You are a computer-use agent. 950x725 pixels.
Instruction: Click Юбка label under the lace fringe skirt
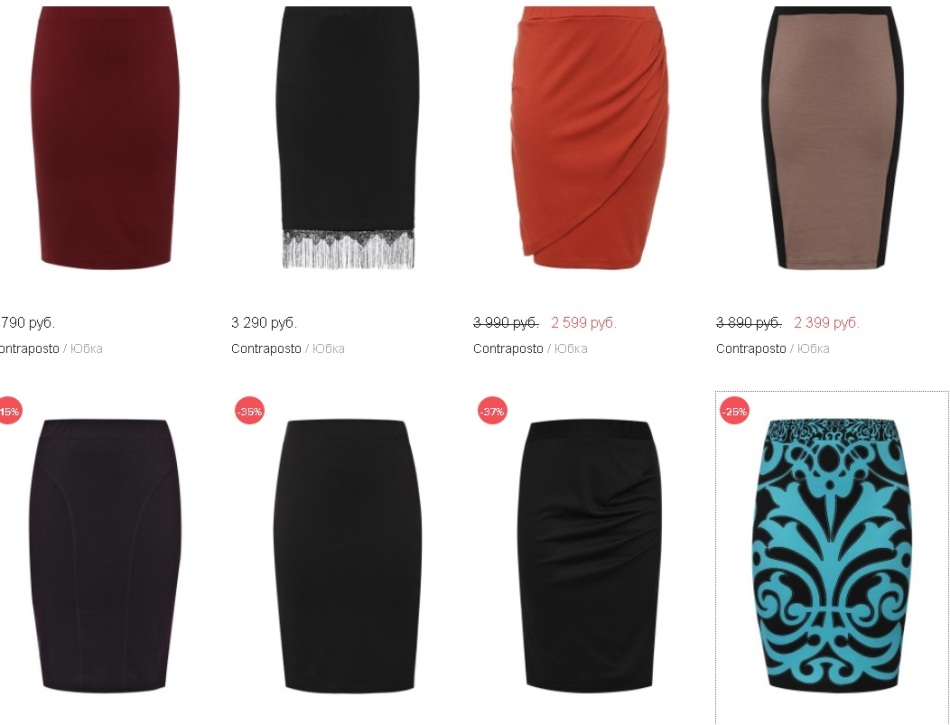point(328,349)
